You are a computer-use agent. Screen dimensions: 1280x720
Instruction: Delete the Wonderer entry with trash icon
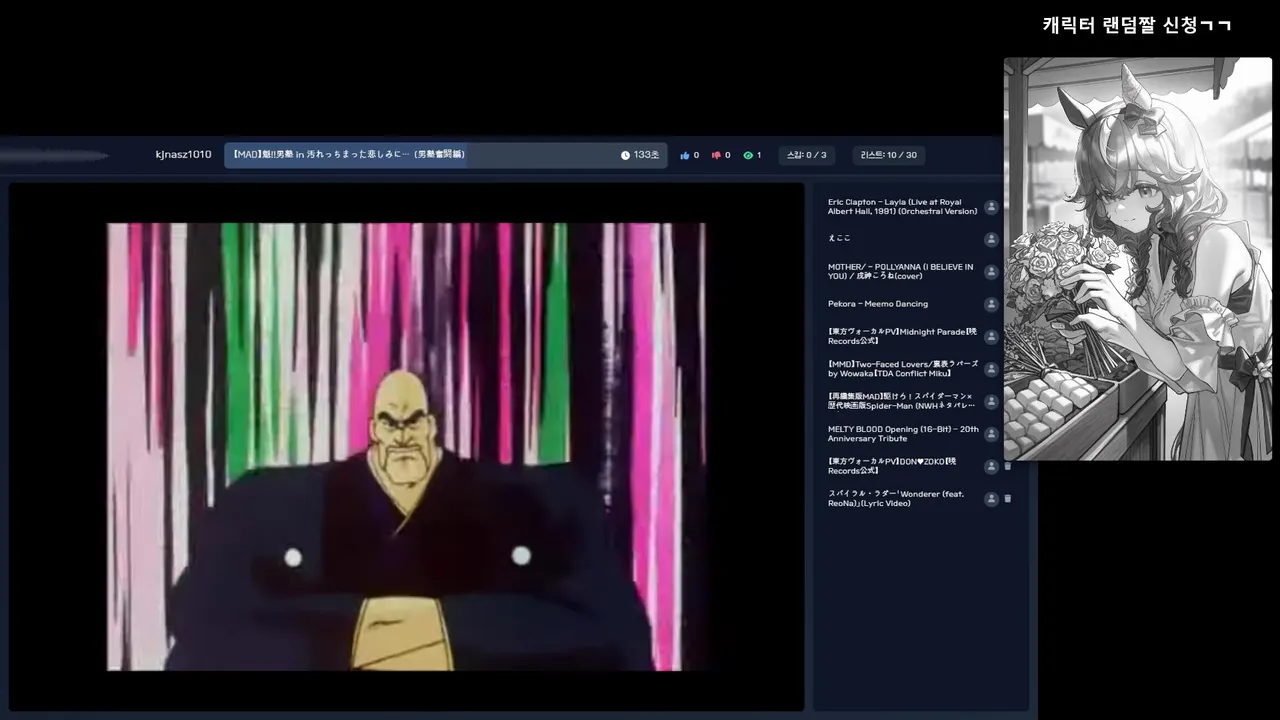(x=1008, y=499)
